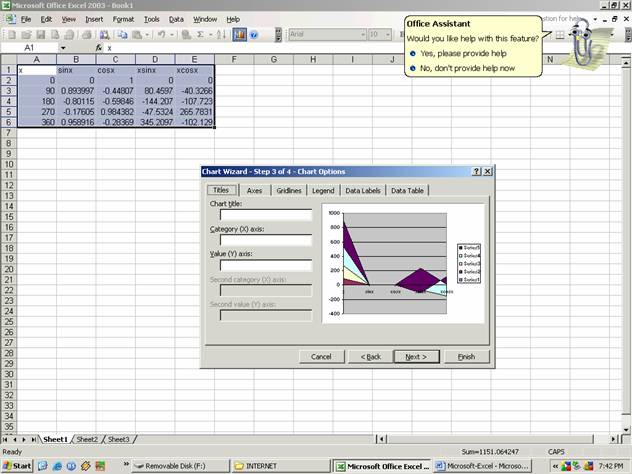Click cell with value 0.893997

(x=76, y=91)
